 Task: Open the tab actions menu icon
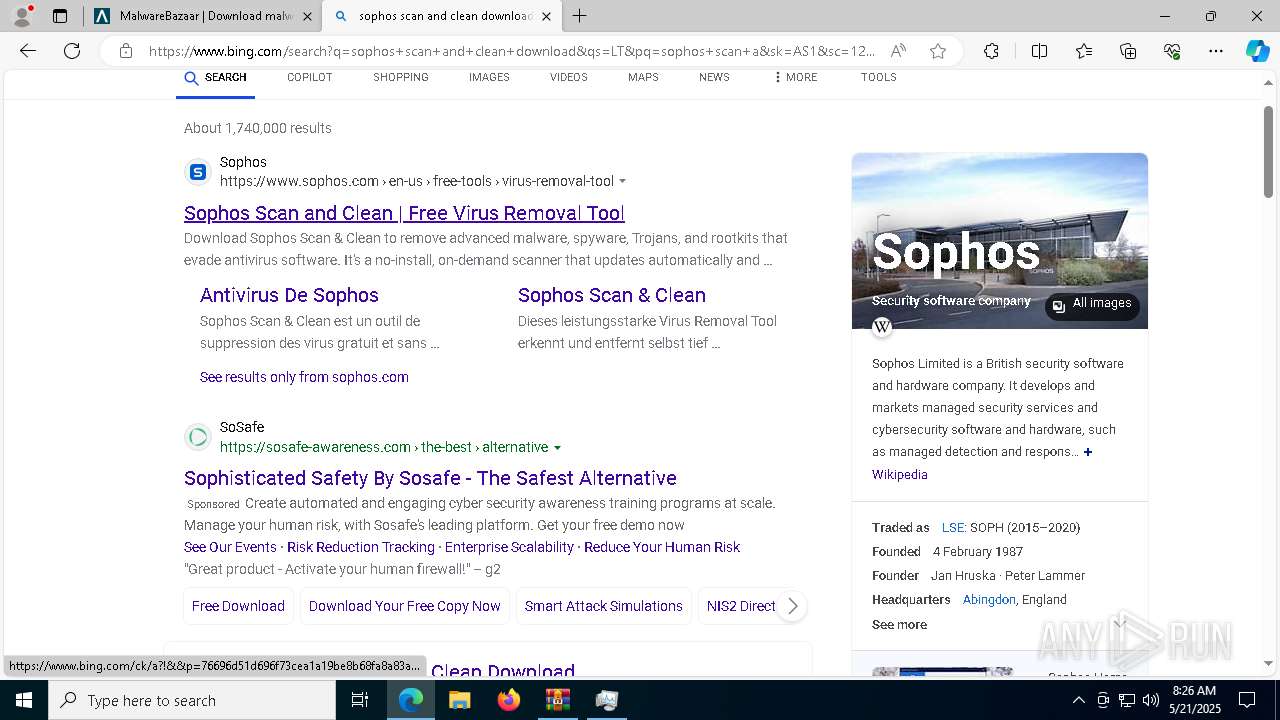click(x=60, y=16)
